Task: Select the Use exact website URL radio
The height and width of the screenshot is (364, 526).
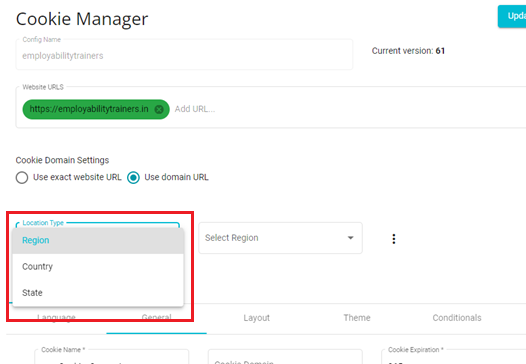Action: (22, 177)
